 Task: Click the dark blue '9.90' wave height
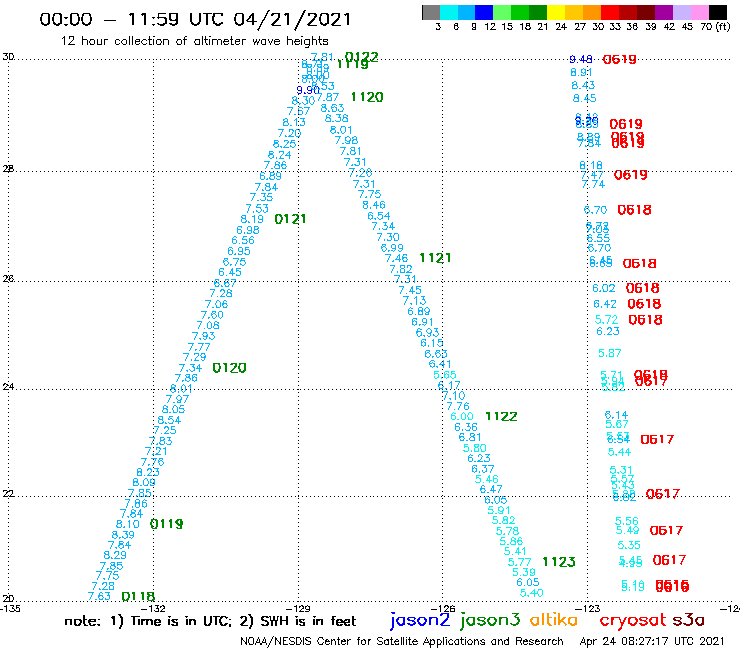(308, 90)
